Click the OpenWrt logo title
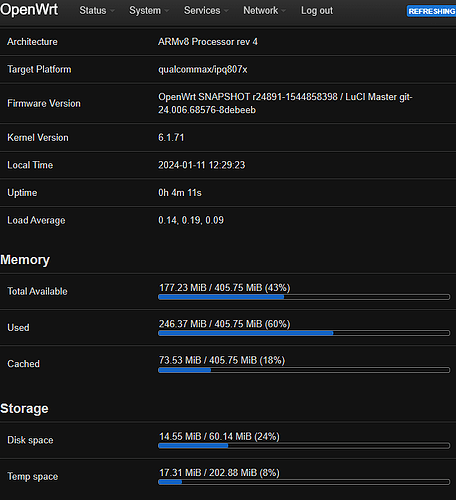Viewport: 456px width, 500px height. [x=29, y=10]
